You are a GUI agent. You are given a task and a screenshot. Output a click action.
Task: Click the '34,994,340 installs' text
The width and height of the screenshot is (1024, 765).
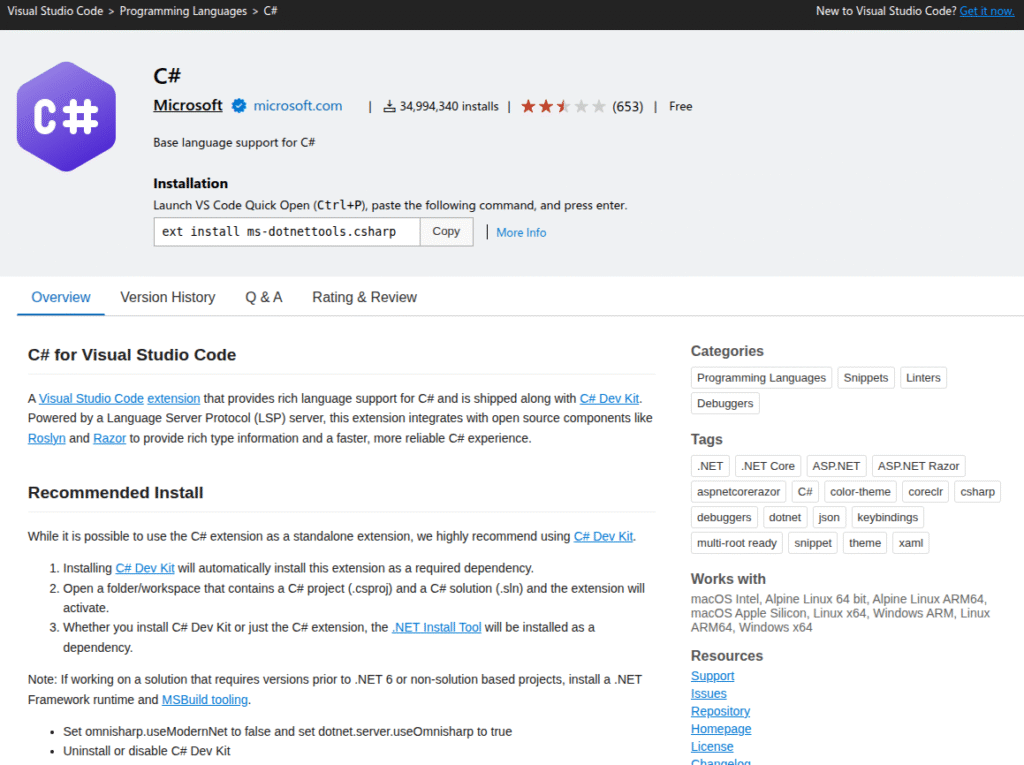449,106
